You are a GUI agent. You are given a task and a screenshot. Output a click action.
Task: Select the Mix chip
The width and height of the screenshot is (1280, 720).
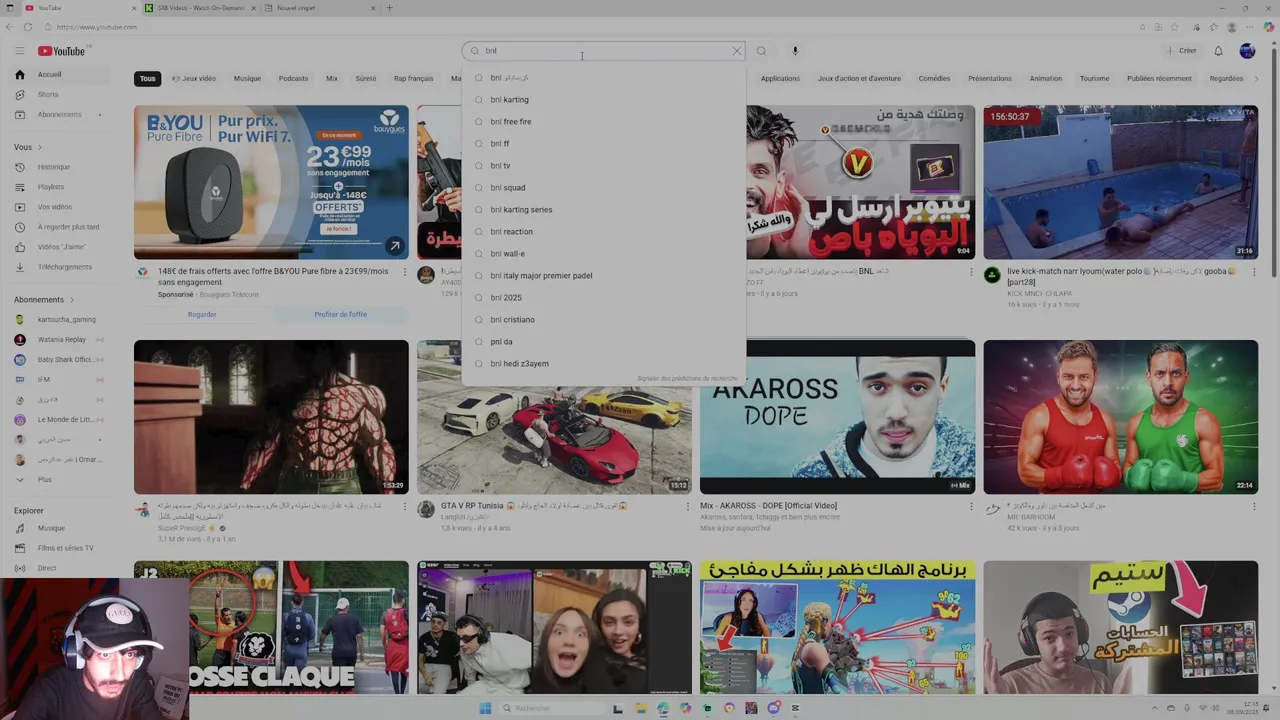coord(332,79)
